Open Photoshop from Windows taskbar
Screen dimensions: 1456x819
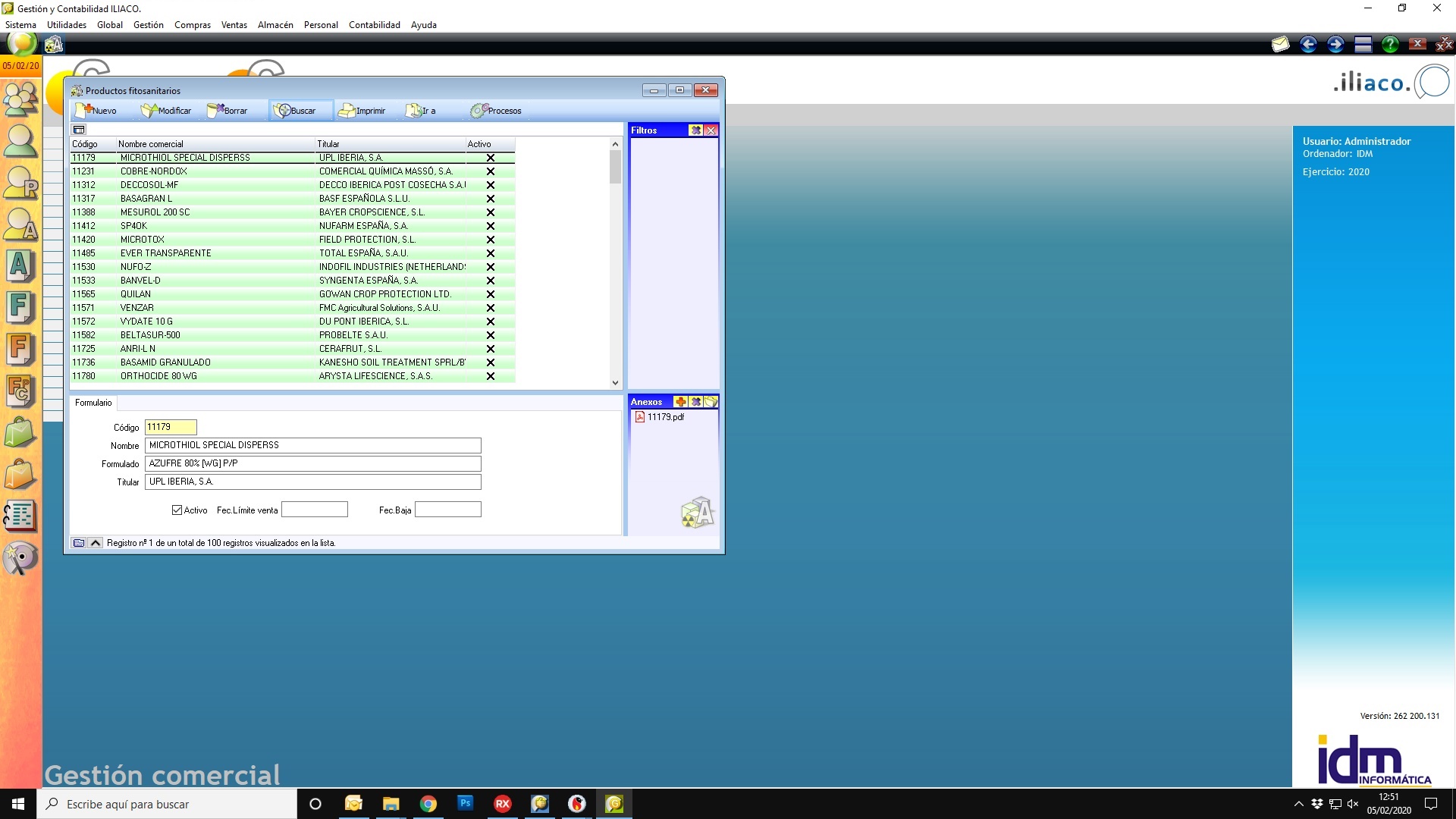pos(466,804)
